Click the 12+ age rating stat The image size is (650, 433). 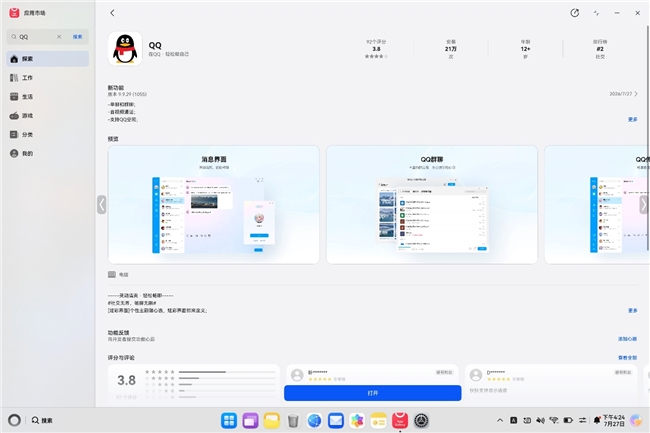[x=525, y=49]
